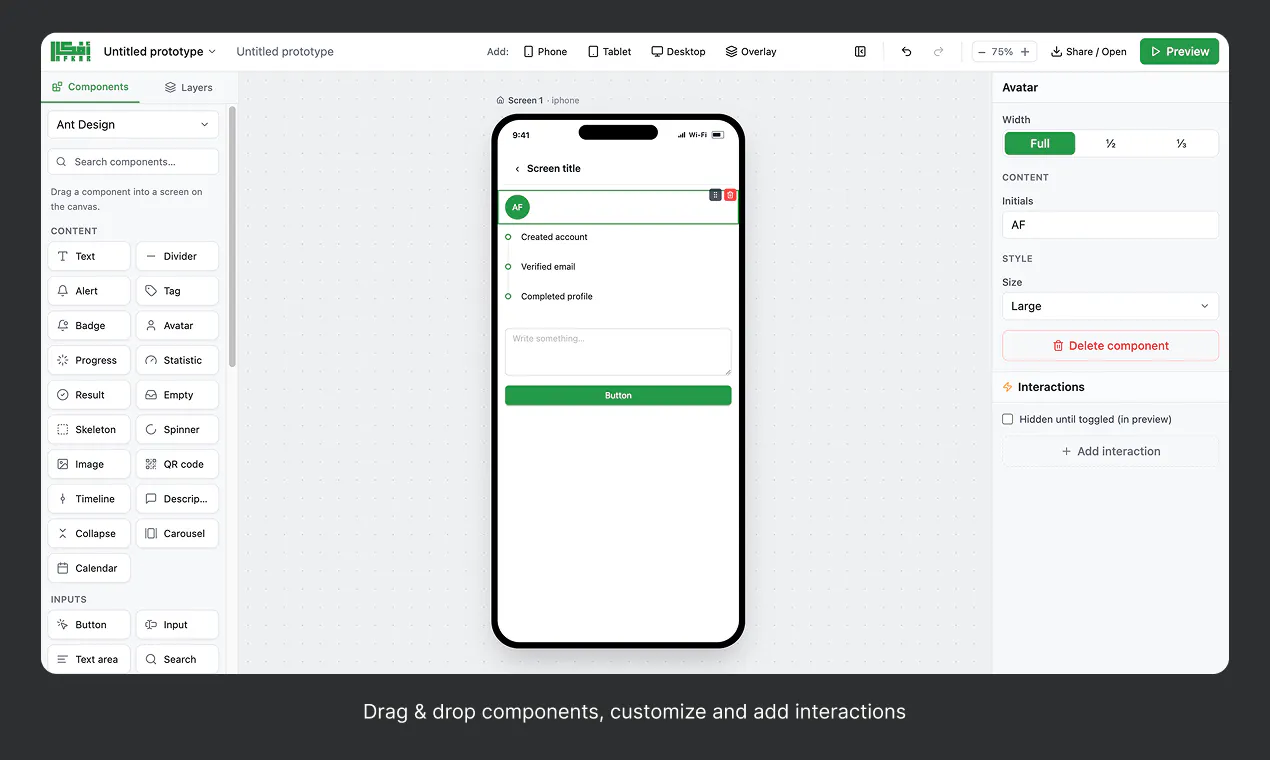
Task: Add the Progress component
Action: [89, 360]
